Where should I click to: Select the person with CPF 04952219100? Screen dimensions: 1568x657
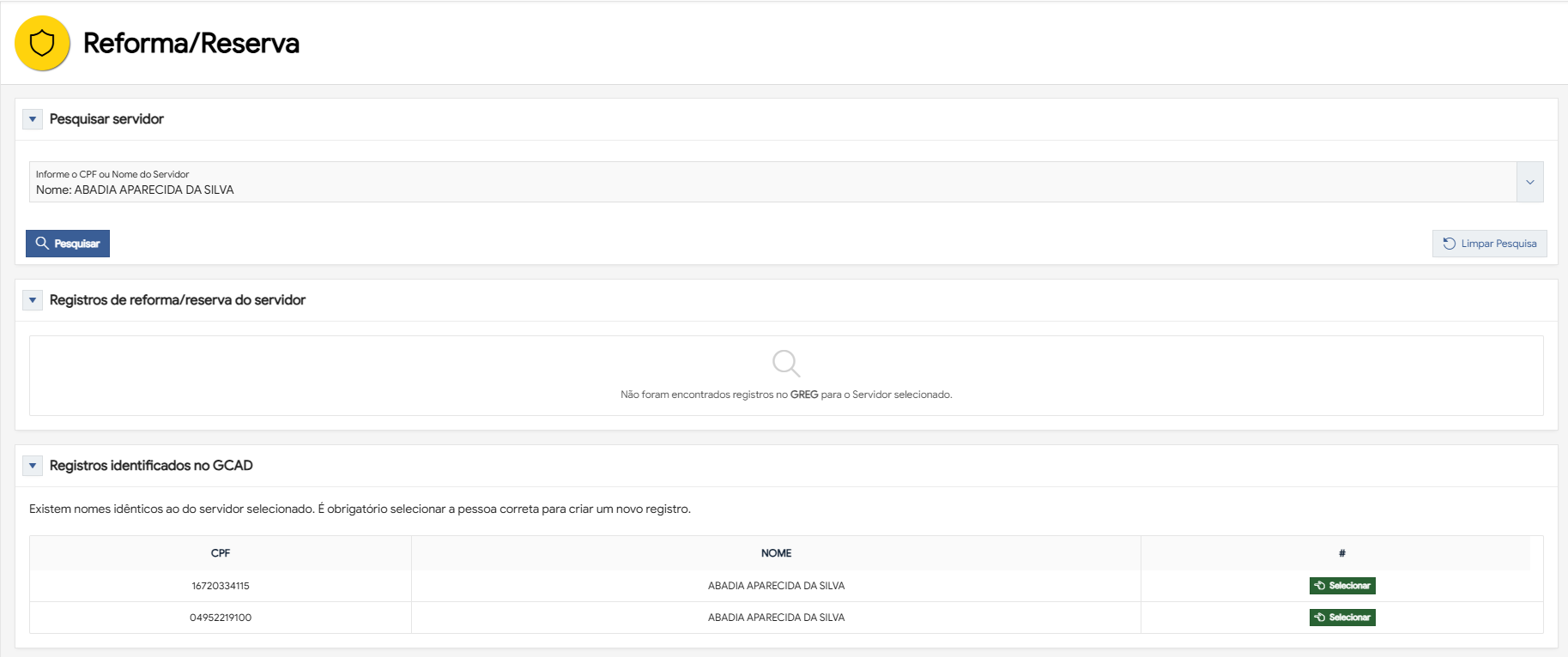coord(1342,618)
